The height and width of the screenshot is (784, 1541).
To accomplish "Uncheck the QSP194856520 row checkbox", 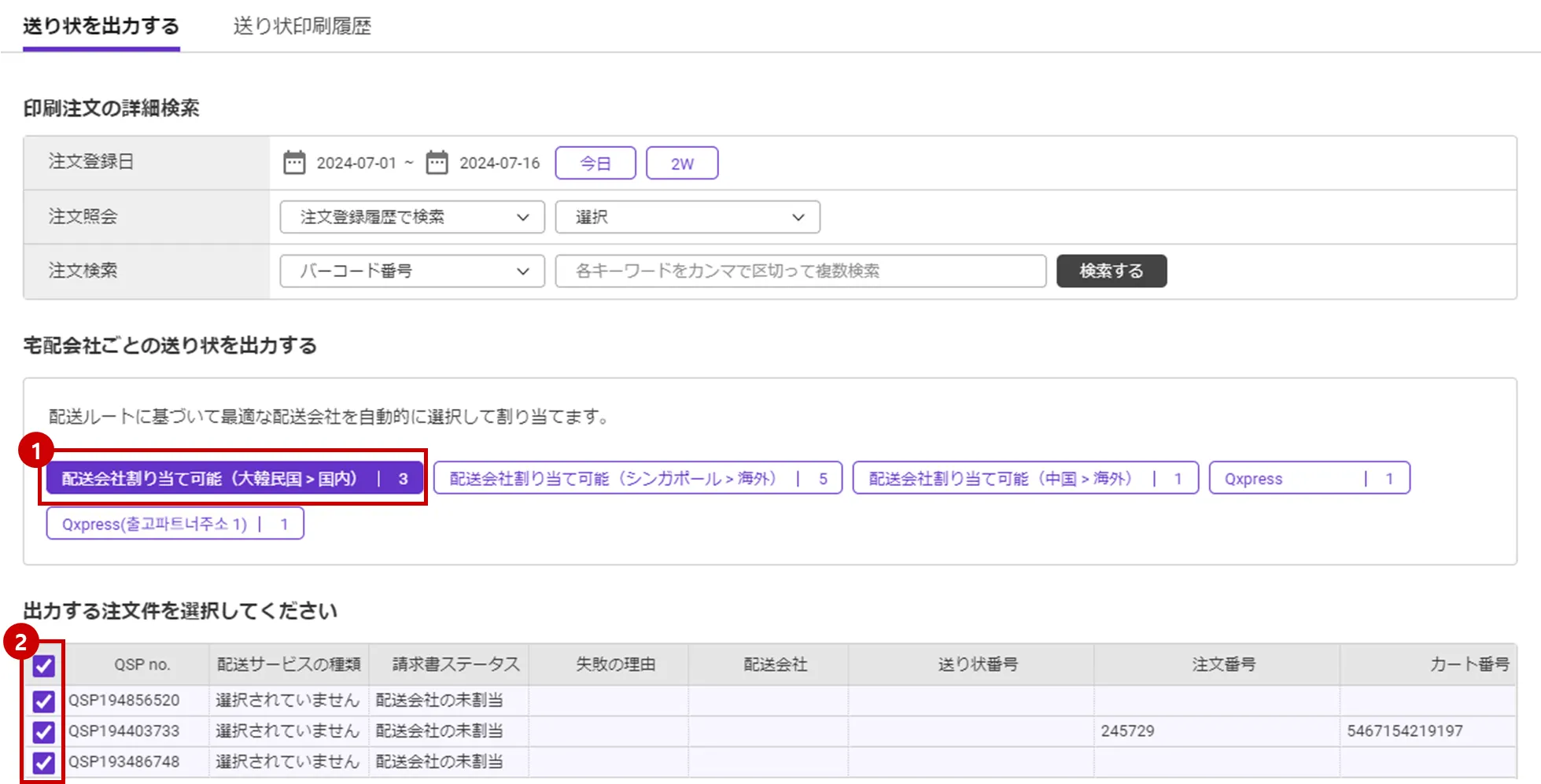I will [44, 701].
